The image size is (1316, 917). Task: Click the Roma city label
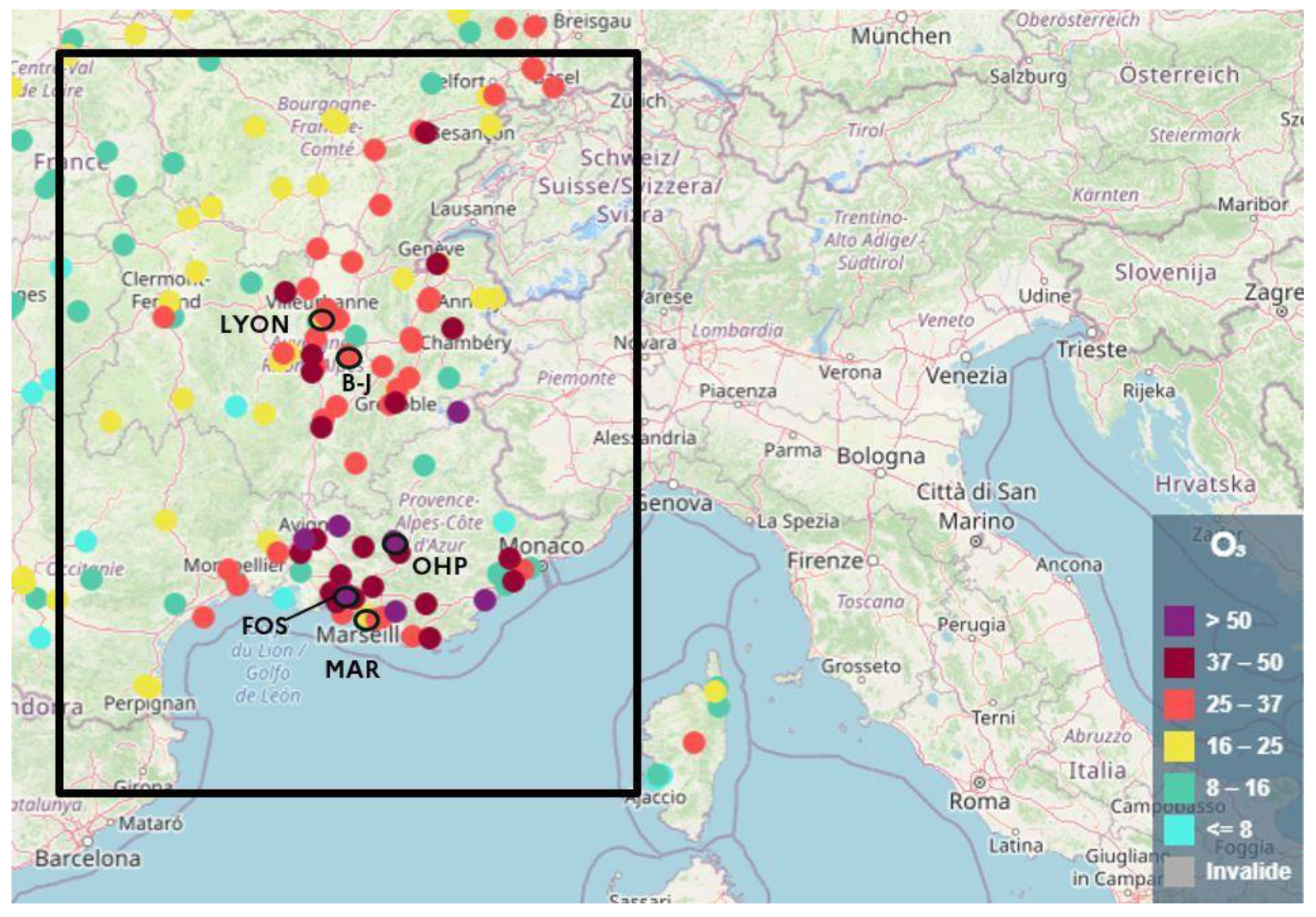click(980, 802)
